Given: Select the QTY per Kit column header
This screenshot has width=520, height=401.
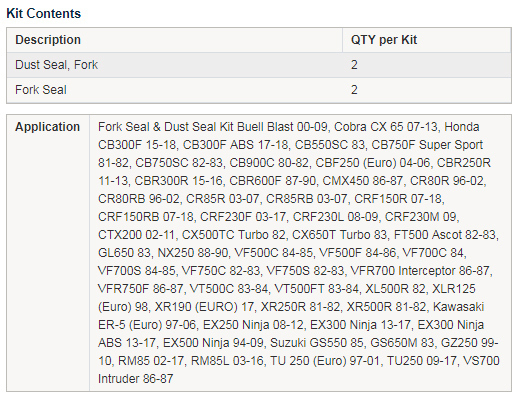Looking at the screenshot, I should click(427, 40).
